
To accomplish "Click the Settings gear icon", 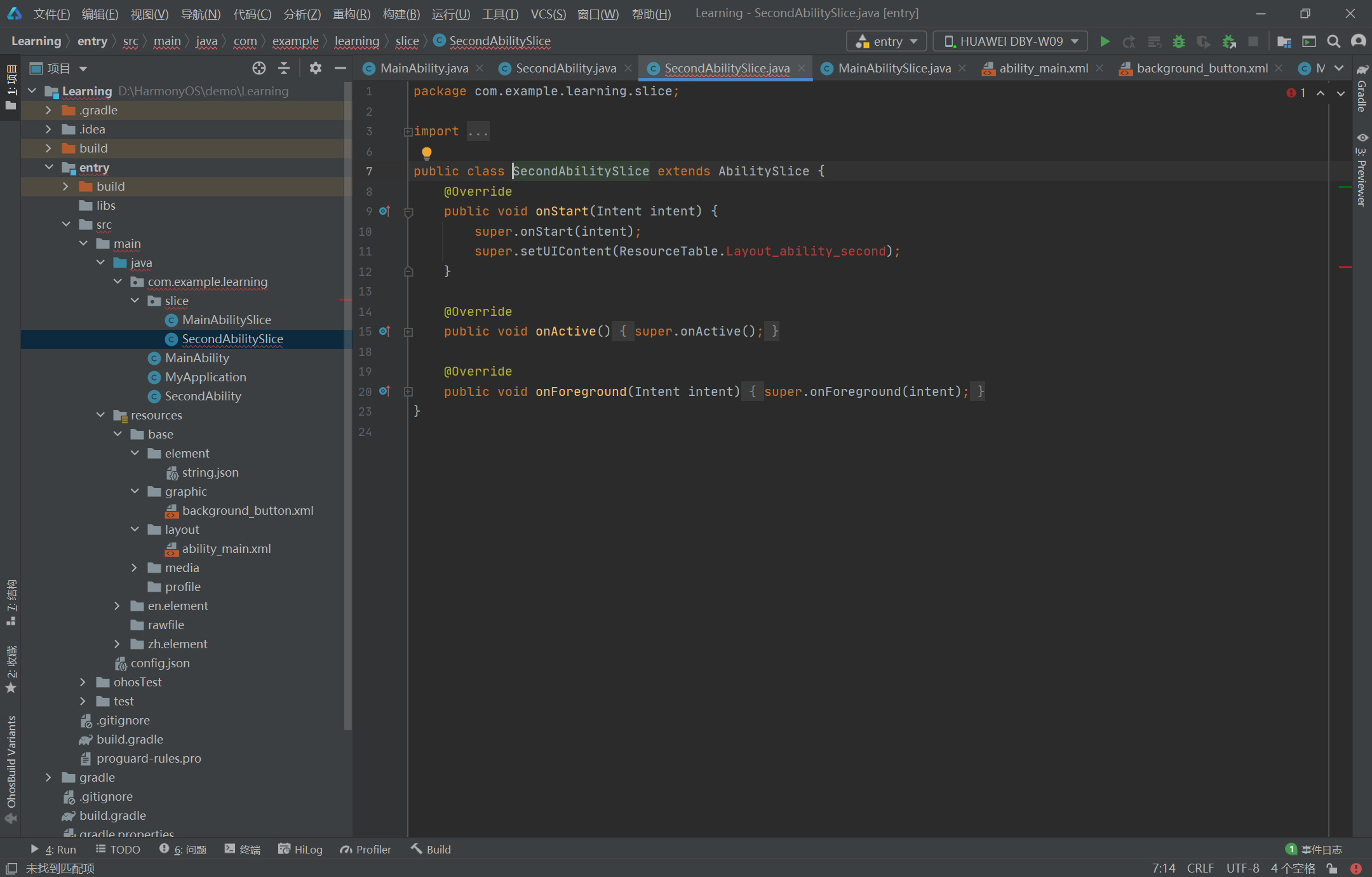I will [x=315, y=68].
